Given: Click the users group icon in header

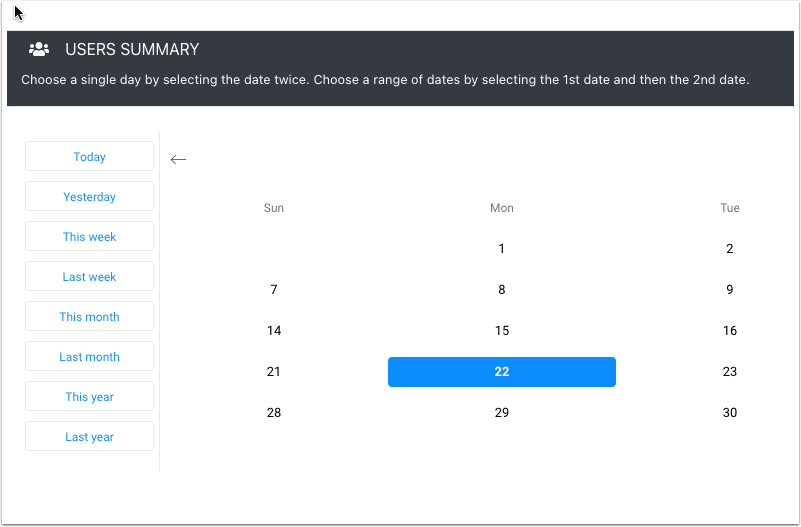Looking at the screenshot, I should point(39,49).
